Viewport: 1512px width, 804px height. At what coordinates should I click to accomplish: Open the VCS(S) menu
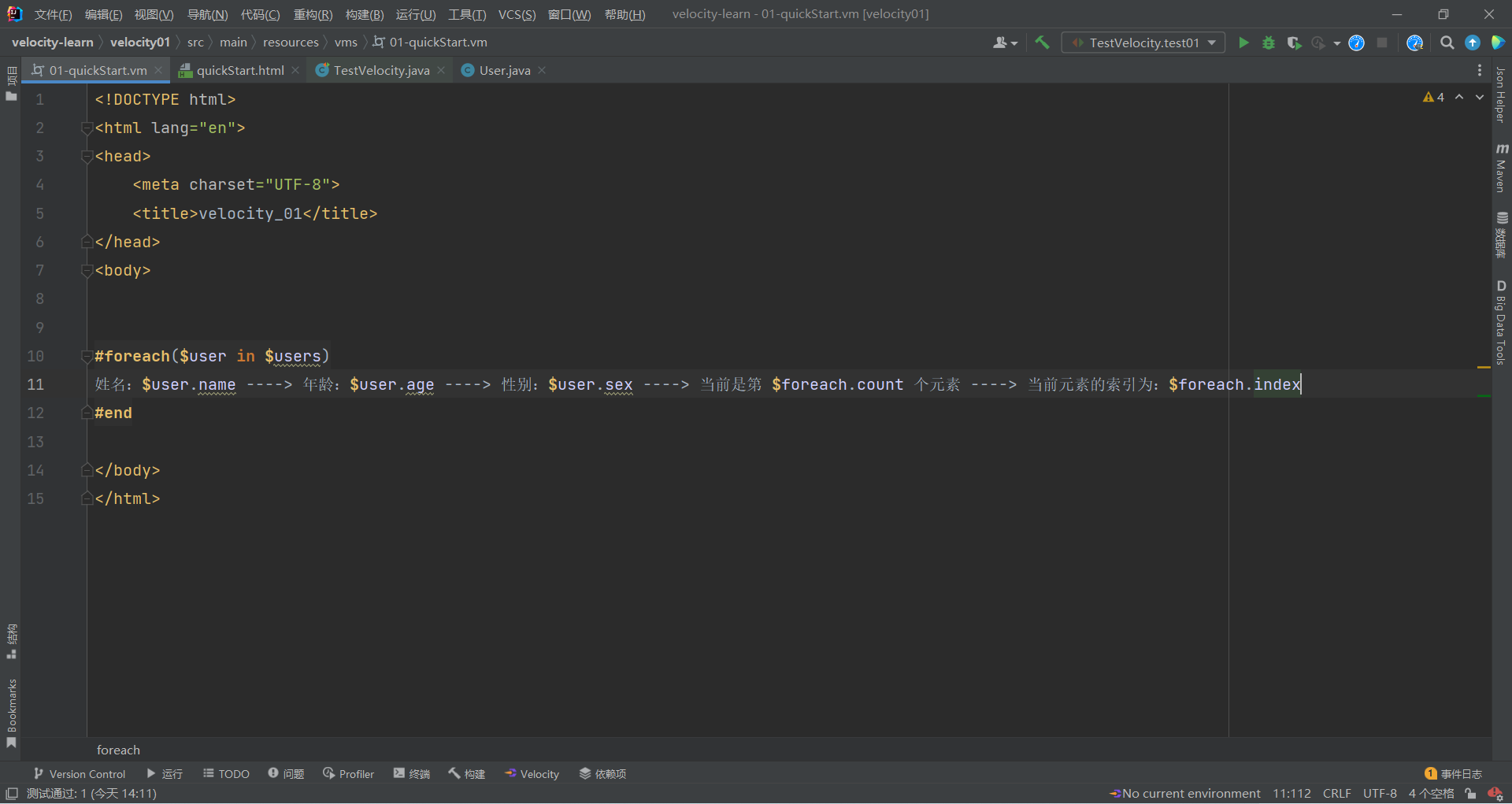pyautogui.click(x=517, y=14)
